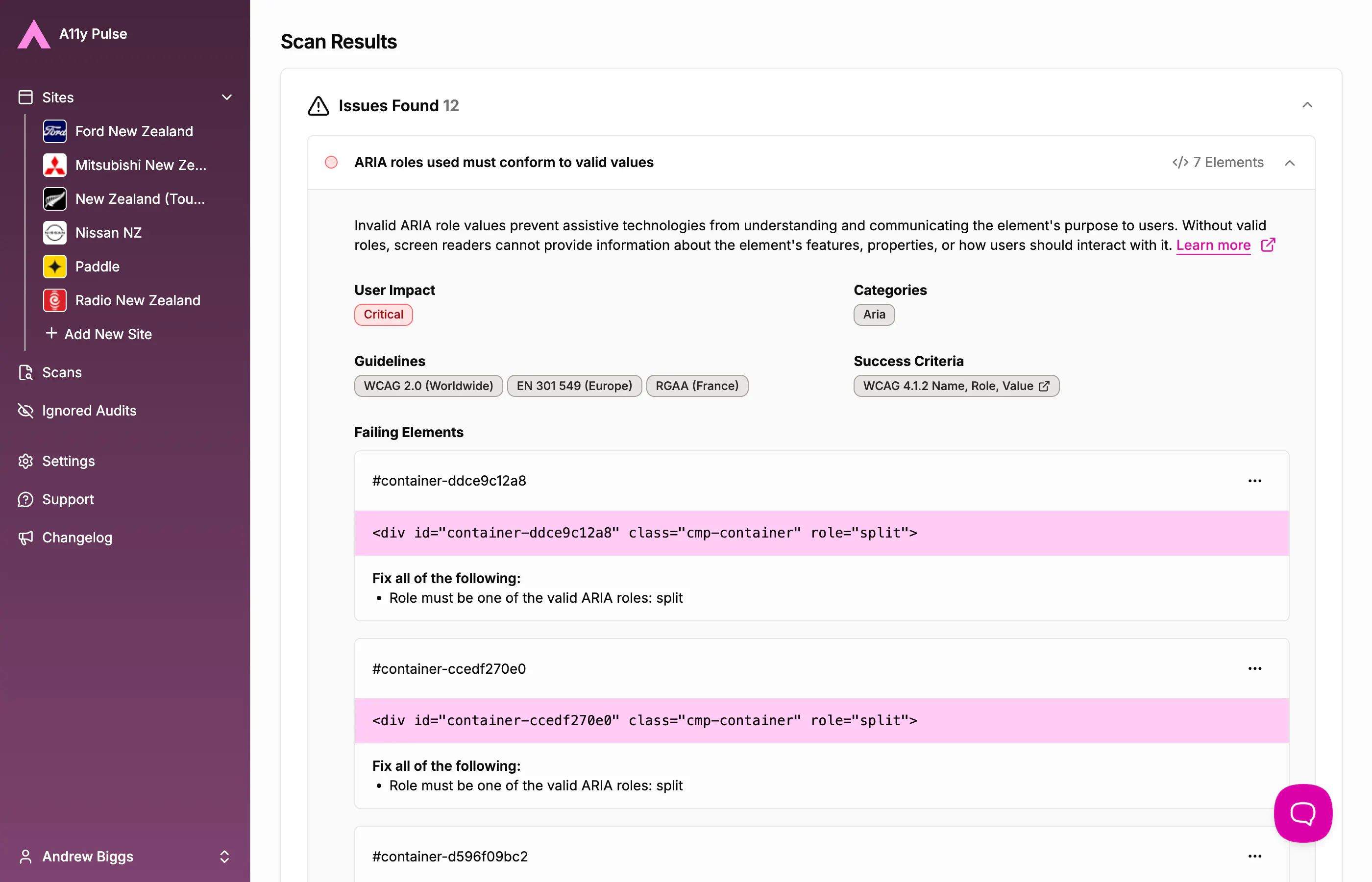Click the Scans document icon
This screenshot has height=882, width=1372.
click(26, 372)
